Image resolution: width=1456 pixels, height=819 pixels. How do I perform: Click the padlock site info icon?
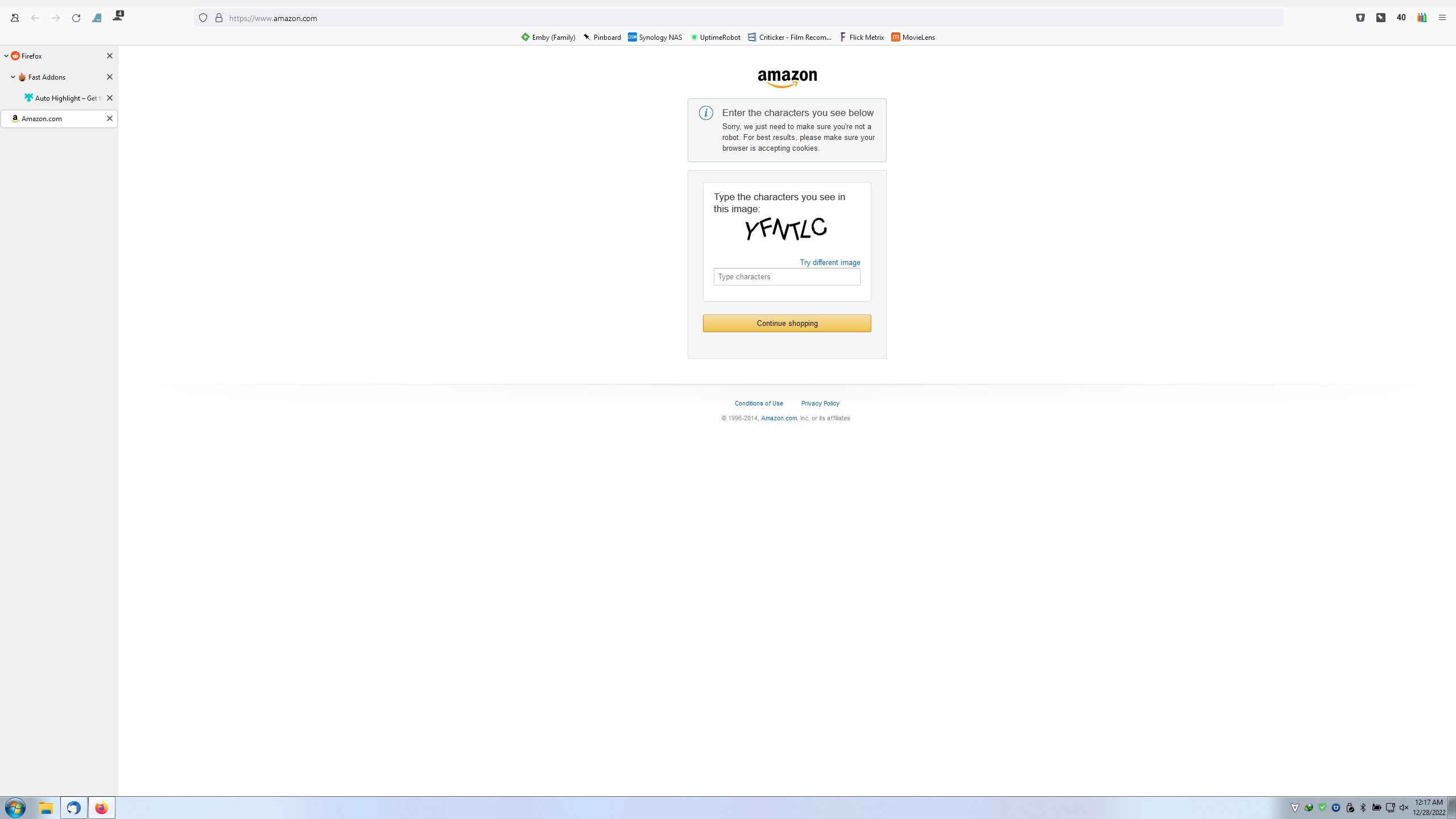click(x=219, y=18)
